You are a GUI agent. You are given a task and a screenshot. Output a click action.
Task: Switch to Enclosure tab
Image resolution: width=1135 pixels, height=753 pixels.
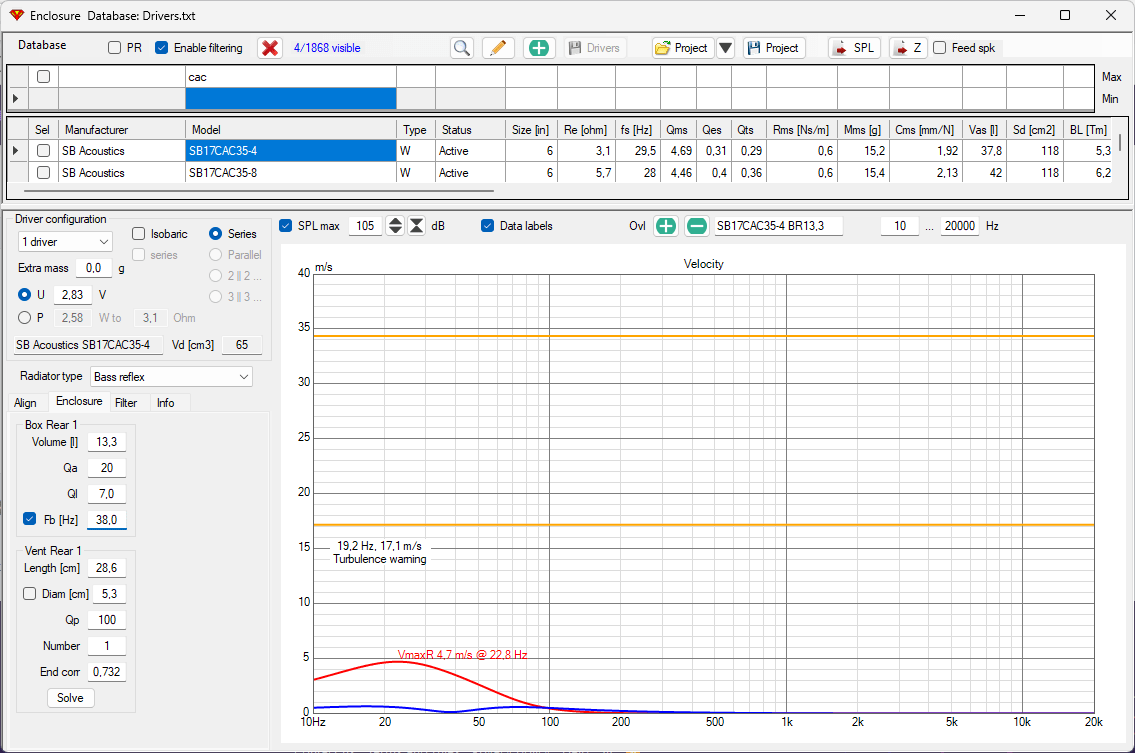coord(79,401)
